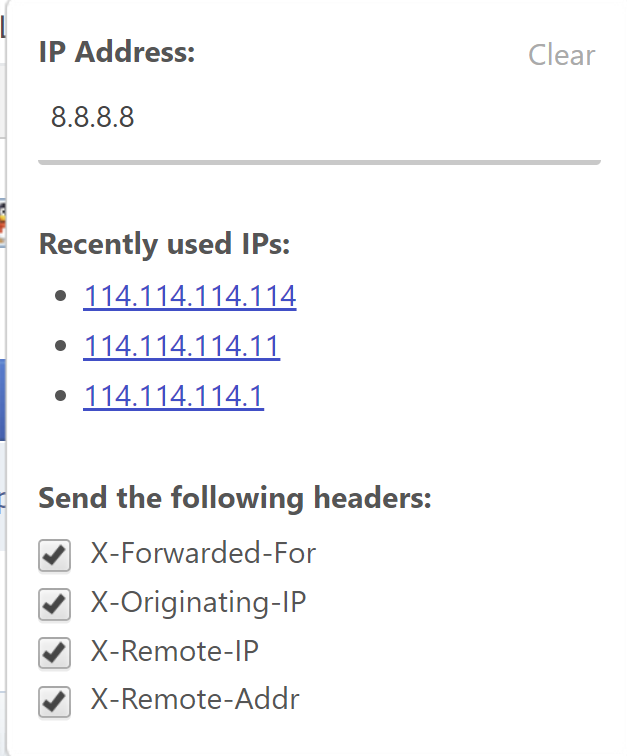Disable the X-Remote-IP header checkbox
This screenshot has width=627, height=756.
(54, 653)
